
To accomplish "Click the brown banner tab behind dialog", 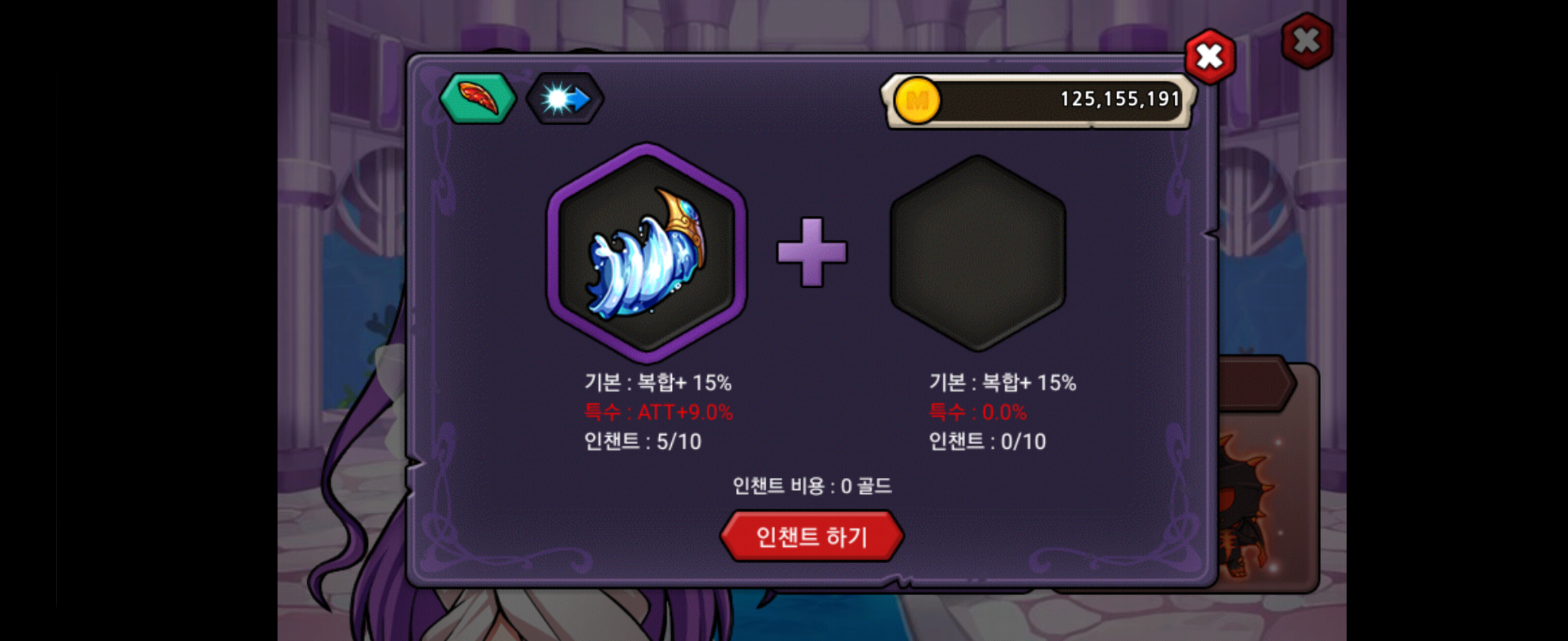I will point(1256,384).
